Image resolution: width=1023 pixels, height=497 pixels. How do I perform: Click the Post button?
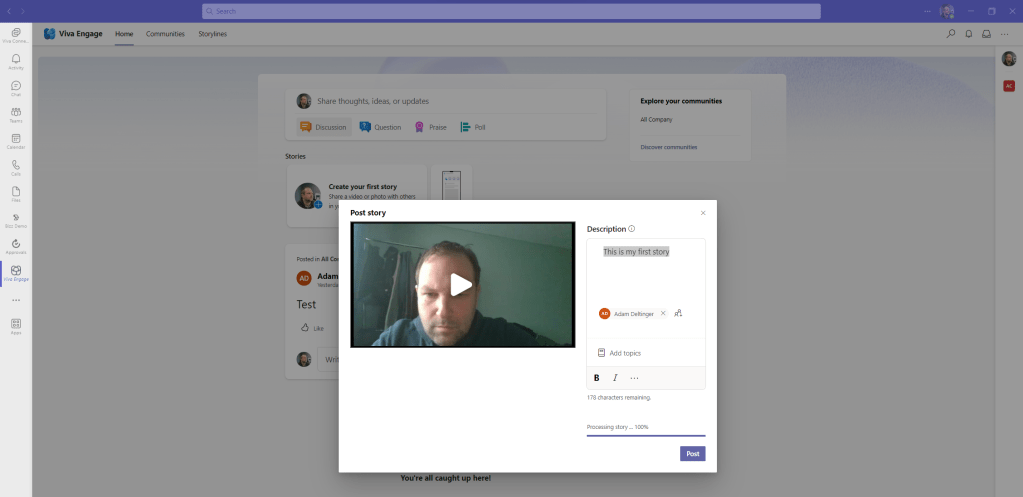tap(692, 453)
